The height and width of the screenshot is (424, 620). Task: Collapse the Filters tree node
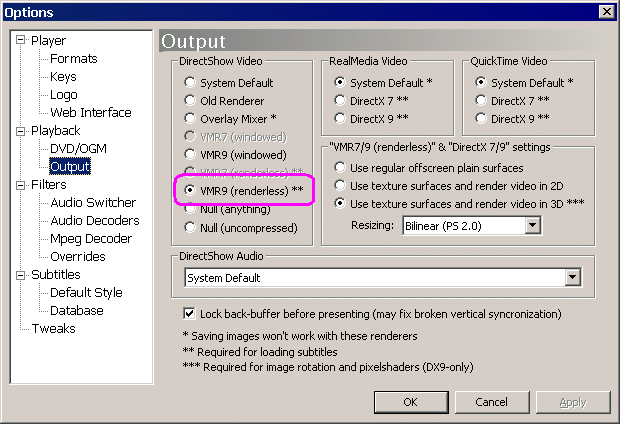click(22, 185)
